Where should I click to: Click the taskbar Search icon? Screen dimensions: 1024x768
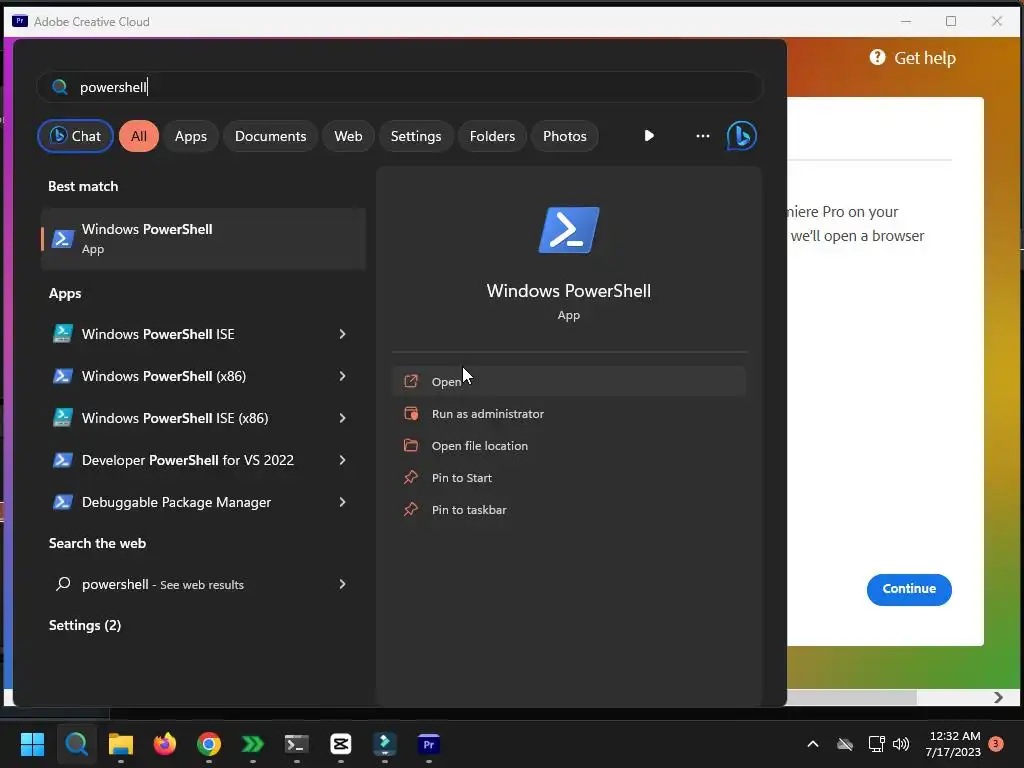click(76, 744)
